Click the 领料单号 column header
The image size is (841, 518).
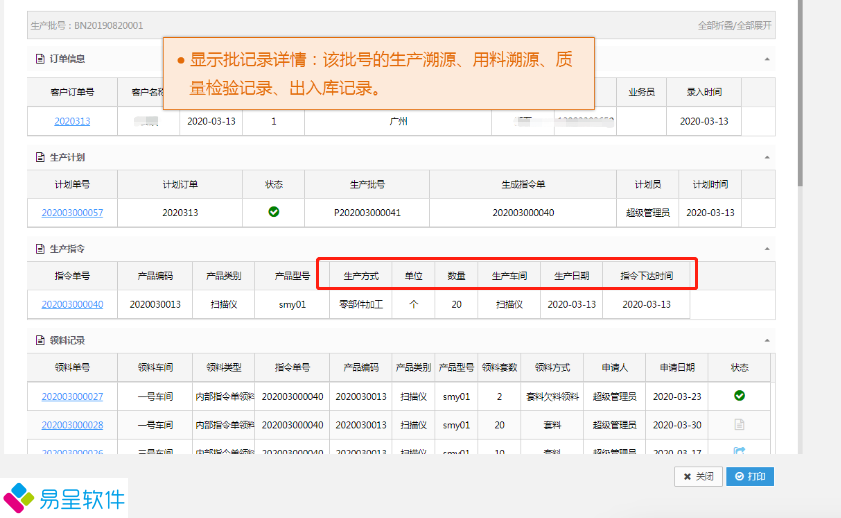tap(72, 368)
